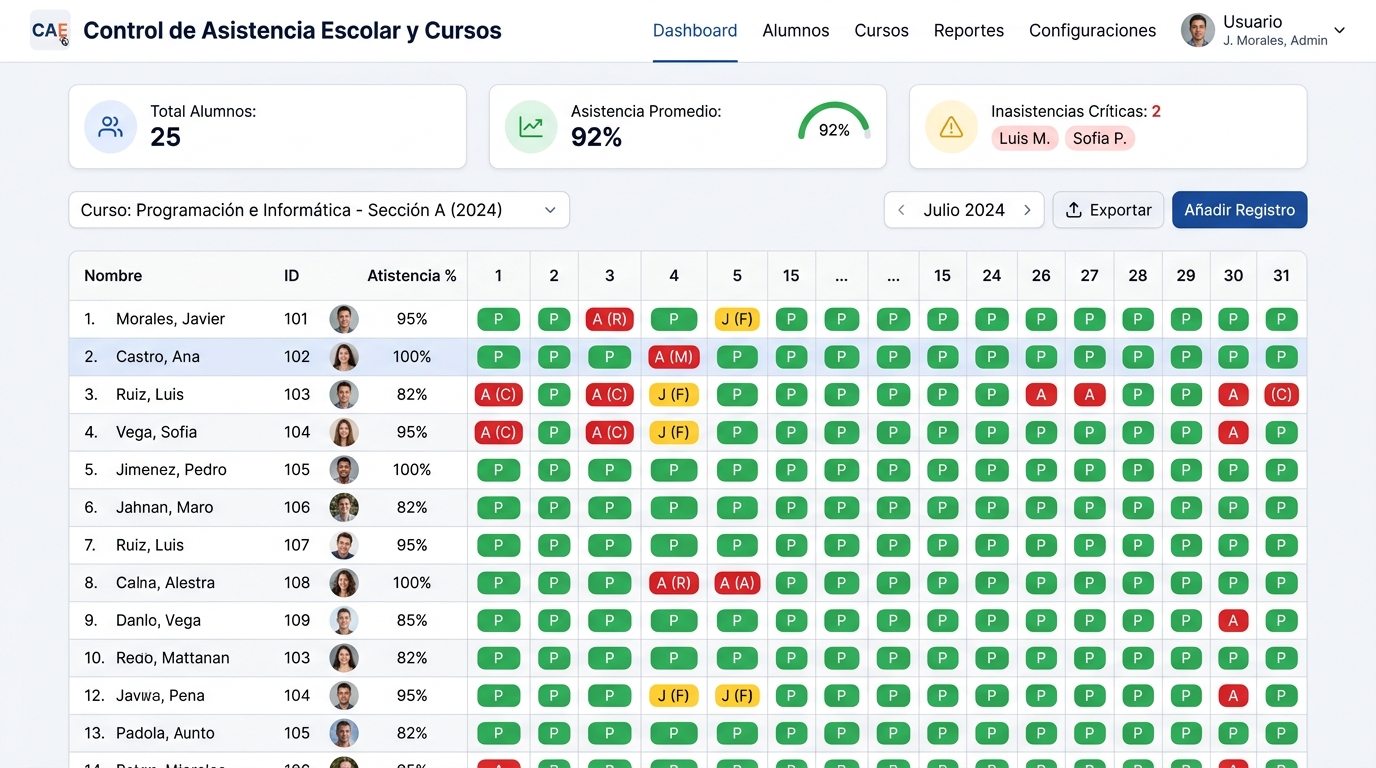
Task: Click the Exportar button
Action: (x=1108, y=210)
